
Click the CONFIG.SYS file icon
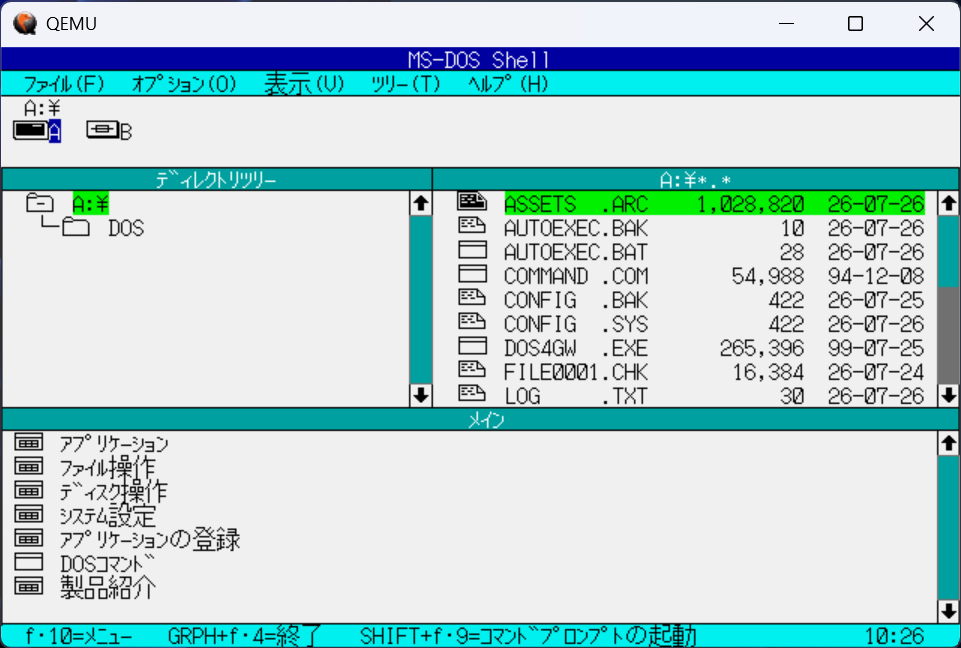coord(472,322)
